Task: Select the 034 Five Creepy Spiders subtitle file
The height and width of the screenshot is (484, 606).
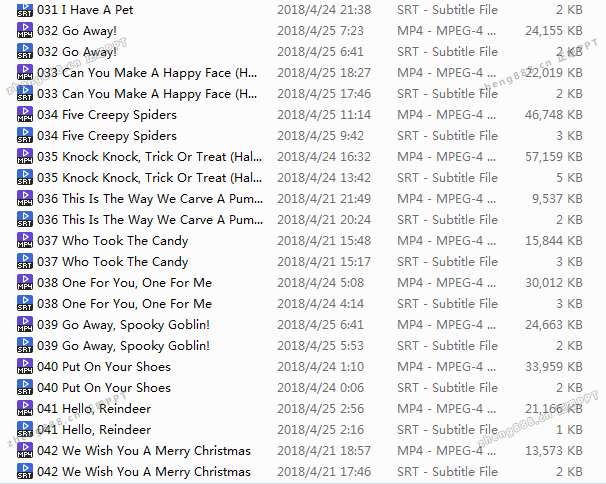Action: coord(107,136)
